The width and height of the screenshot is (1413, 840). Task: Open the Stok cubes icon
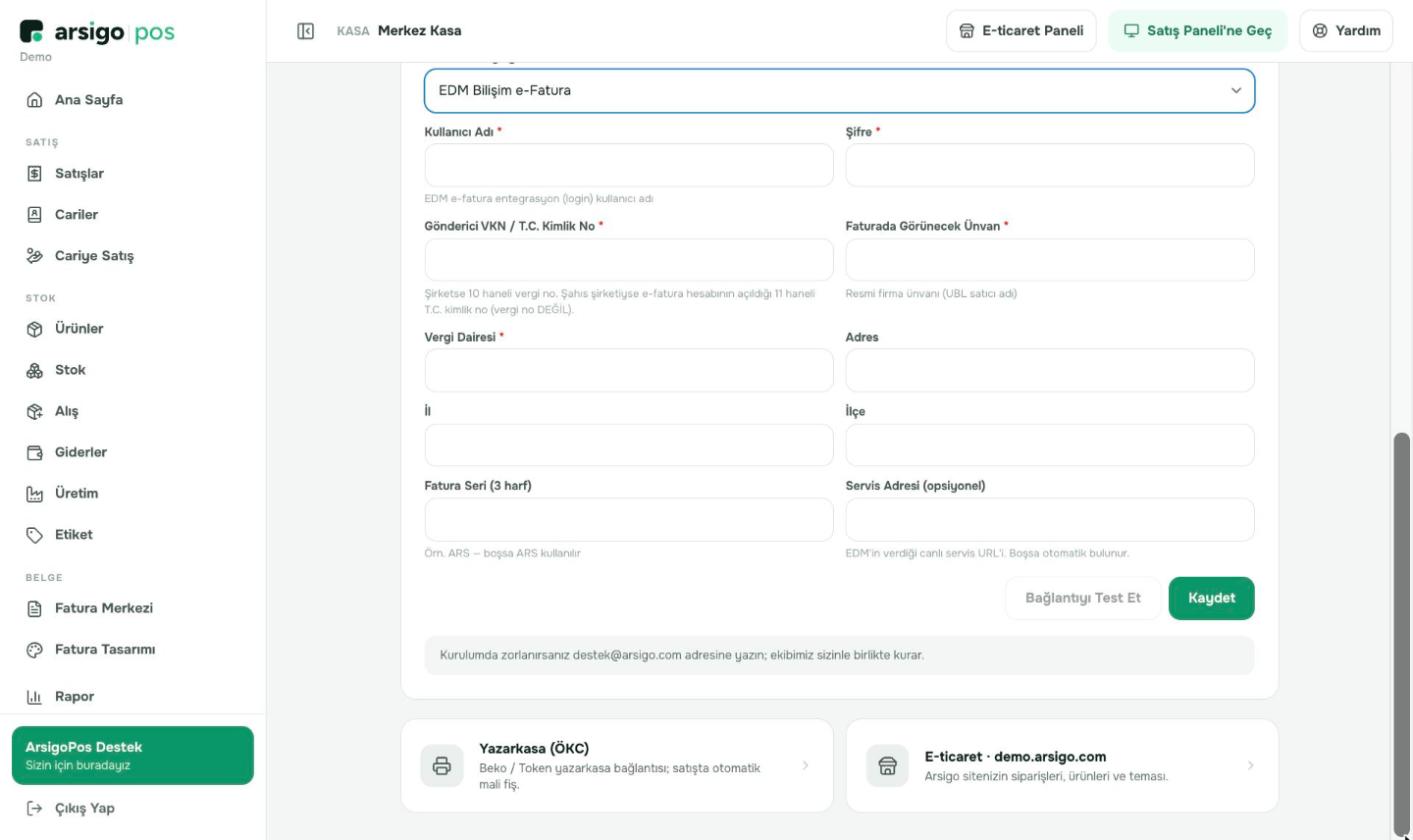tap(34, 370)
